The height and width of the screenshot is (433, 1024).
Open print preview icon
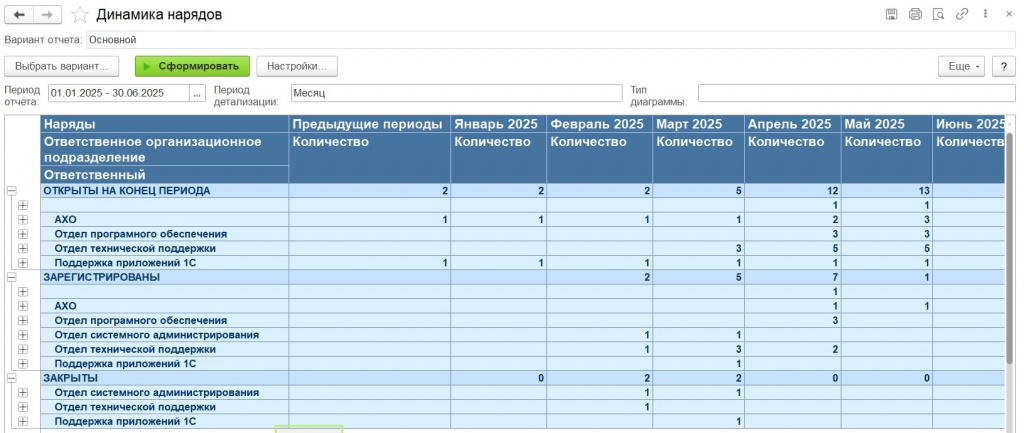pos(938,14)
